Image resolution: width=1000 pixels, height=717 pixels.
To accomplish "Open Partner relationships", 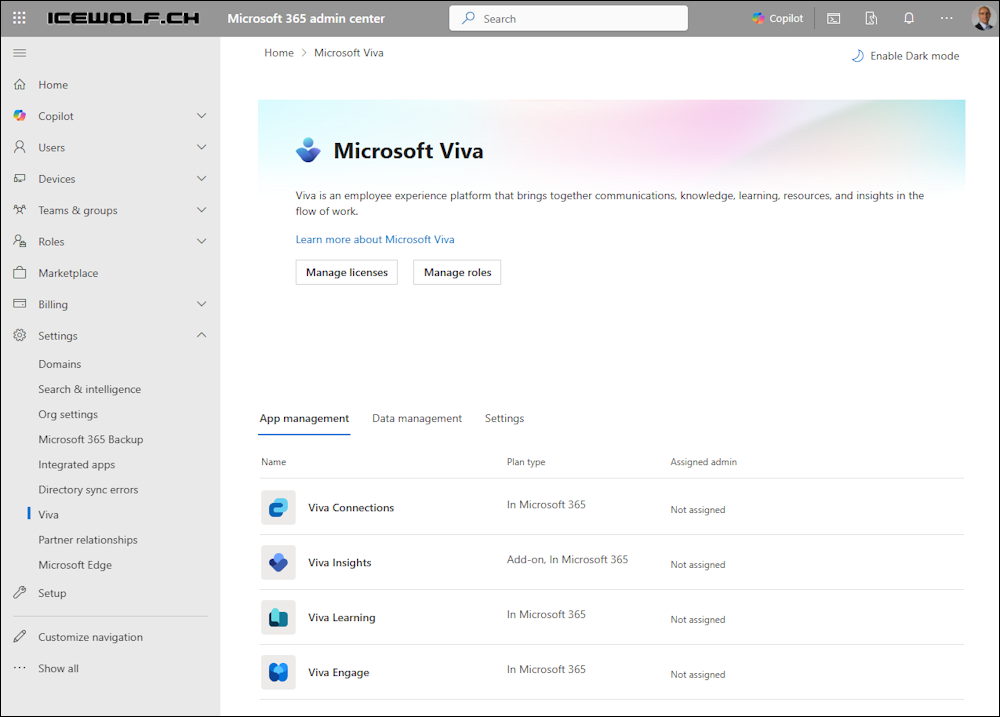I will point(87,540).
